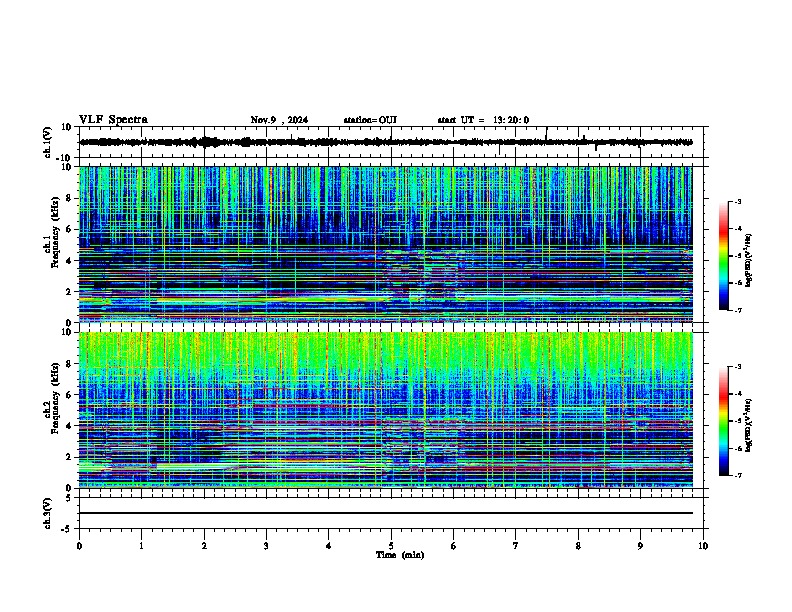Click the time axis tick label '1'
This screenshot has height=612, width=792.
[141, 546]
